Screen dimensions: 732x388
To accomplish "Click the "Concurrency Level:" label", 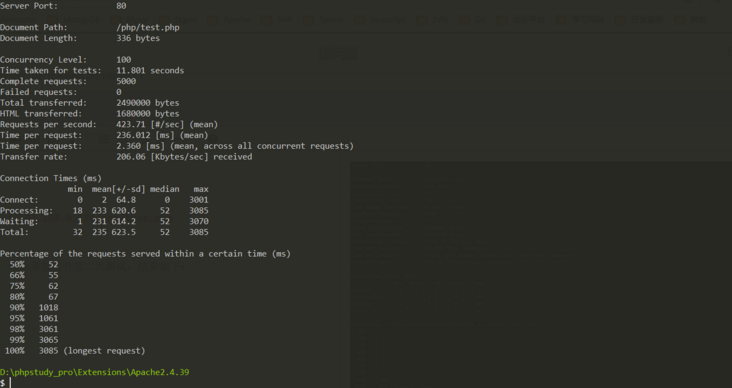I will [x=43, y=59].
